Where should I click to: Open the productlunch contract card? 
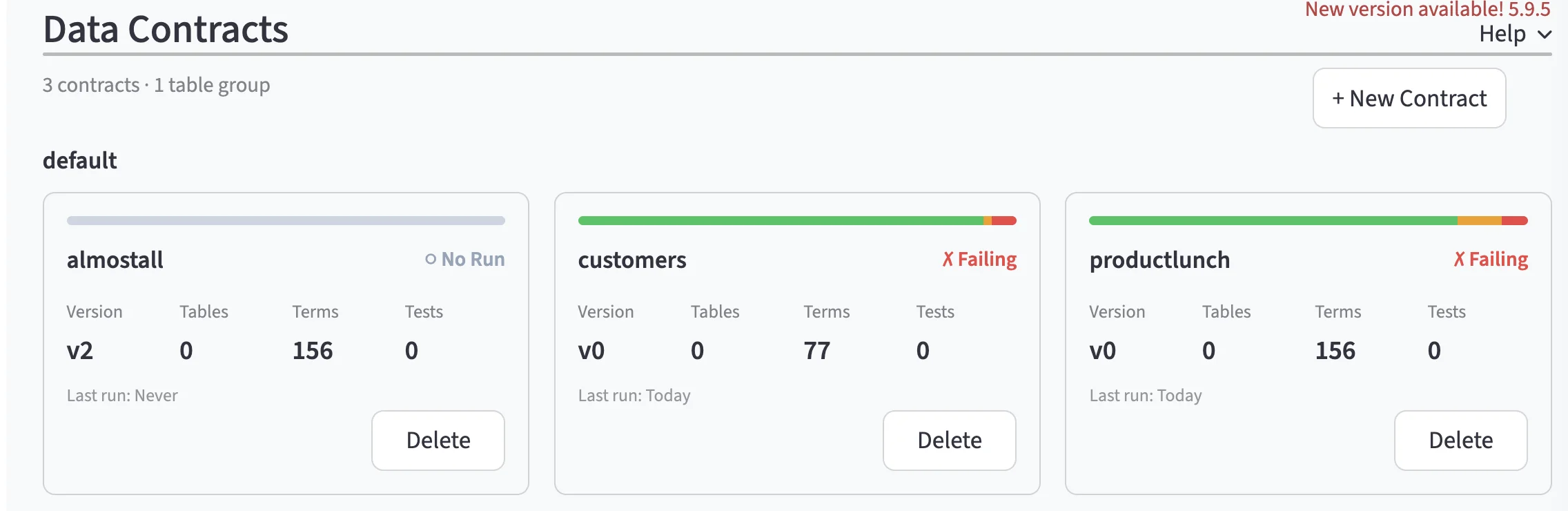[1159, 260]
